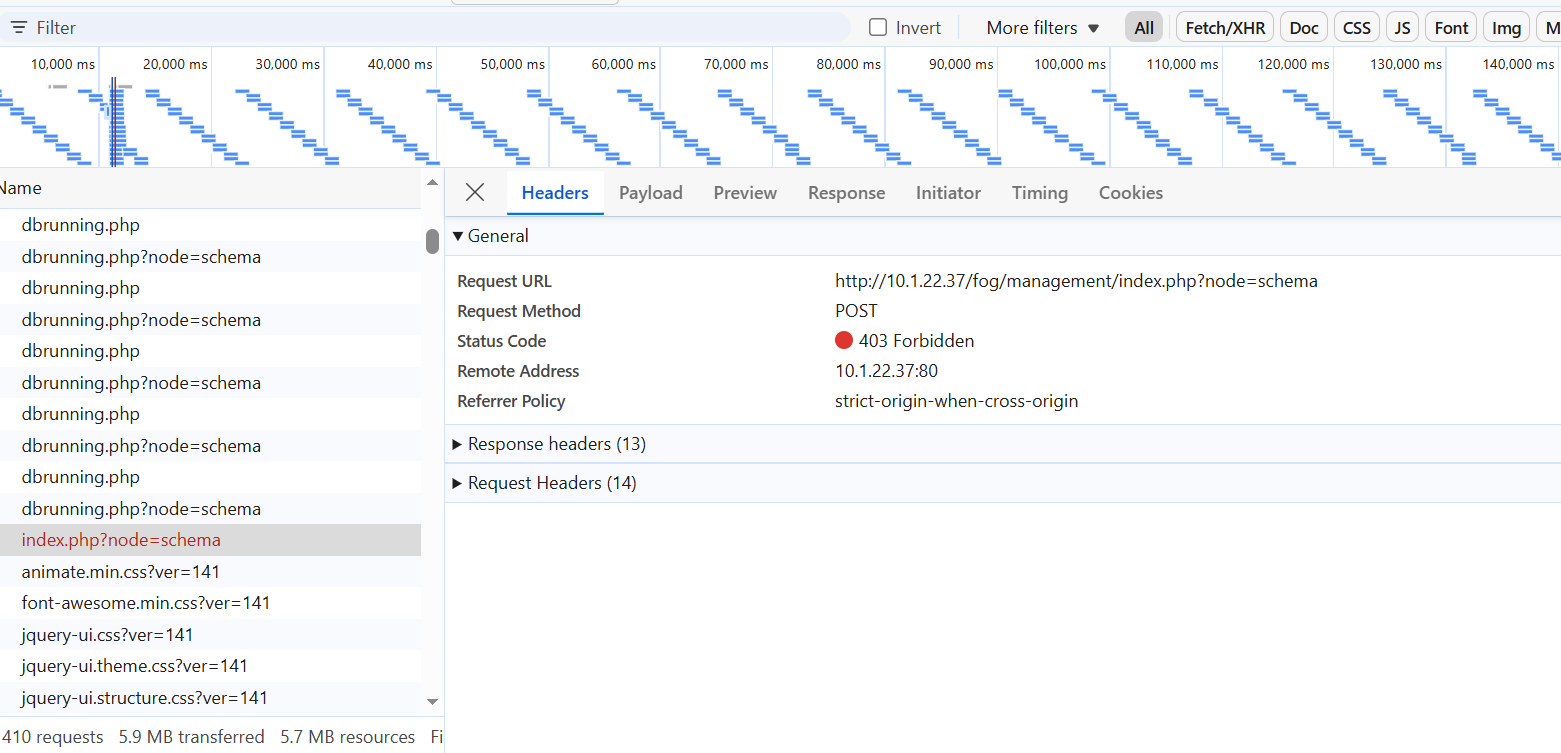Click the Request URL value text
The height and width of the screenshot is (753, 1561).
tap(1076, 281)
